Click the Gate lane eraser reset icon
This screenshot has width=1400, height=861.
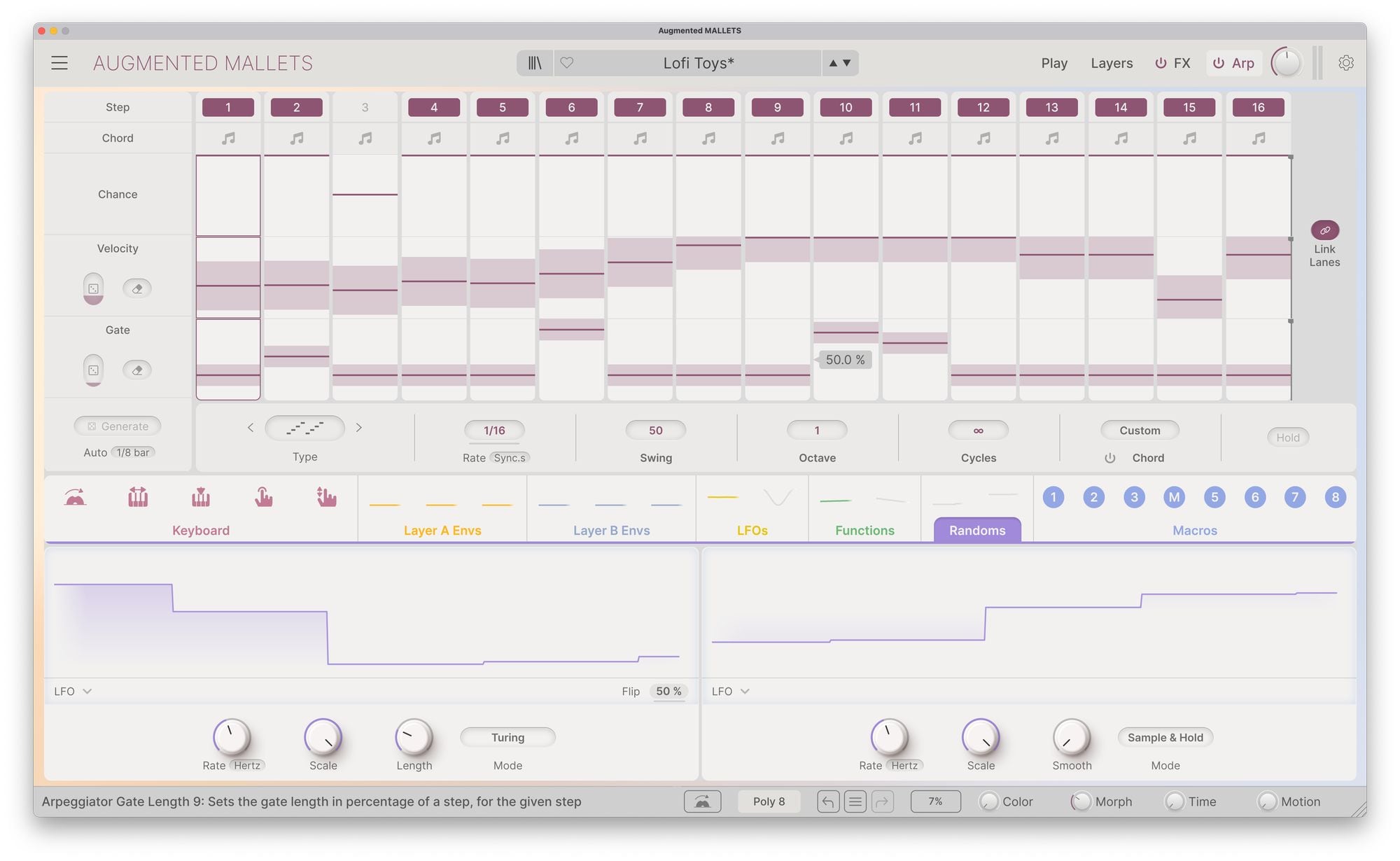click(x=137, y=370)
